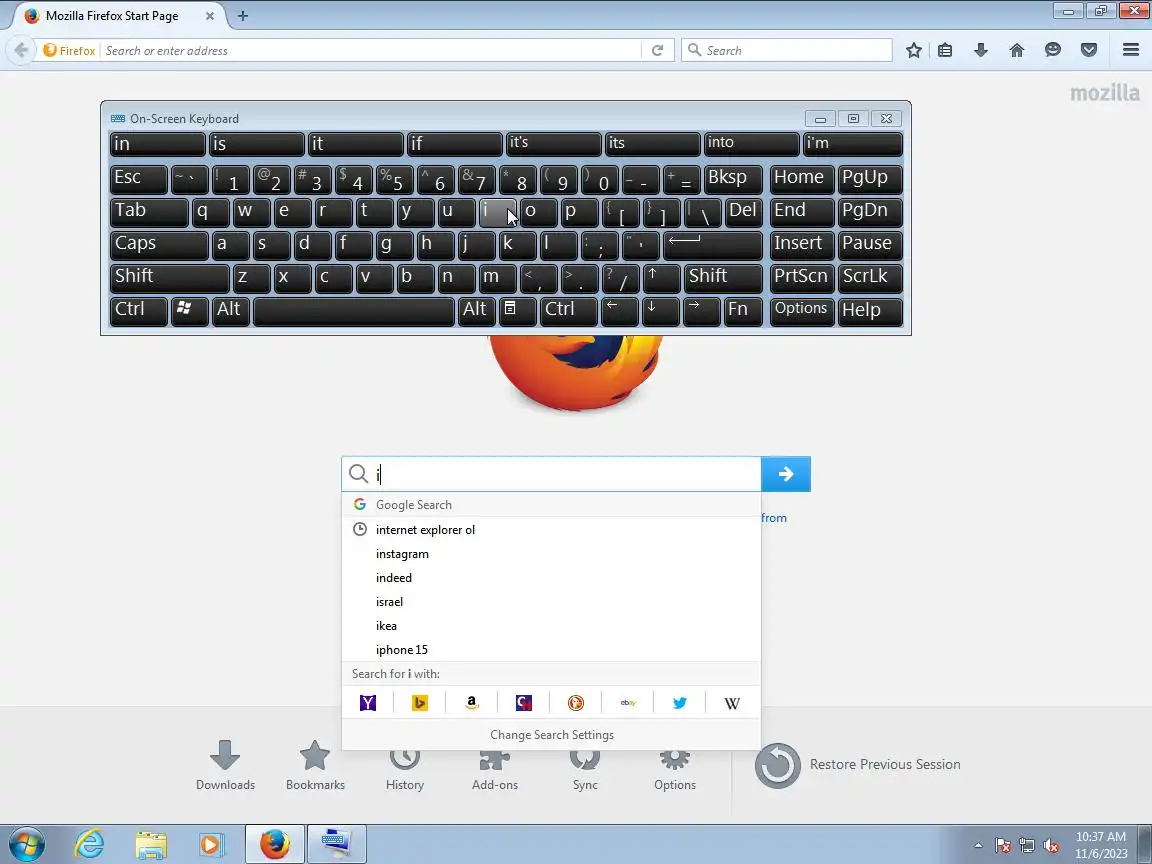Open the Pocket icon in the toolbar
1152x864 pixels.
(1089, 50)
